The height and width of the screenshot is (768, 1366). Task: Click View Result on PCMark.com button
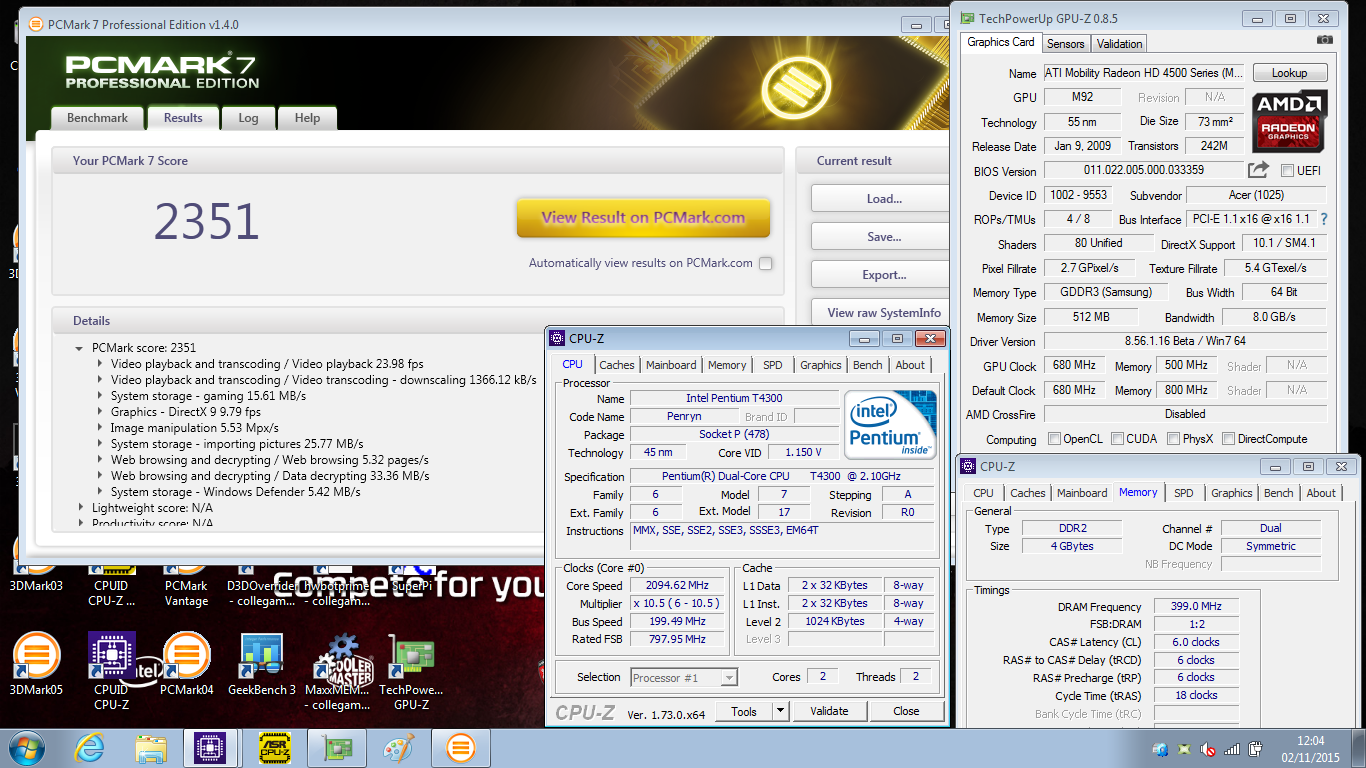(x=643, y=217)
